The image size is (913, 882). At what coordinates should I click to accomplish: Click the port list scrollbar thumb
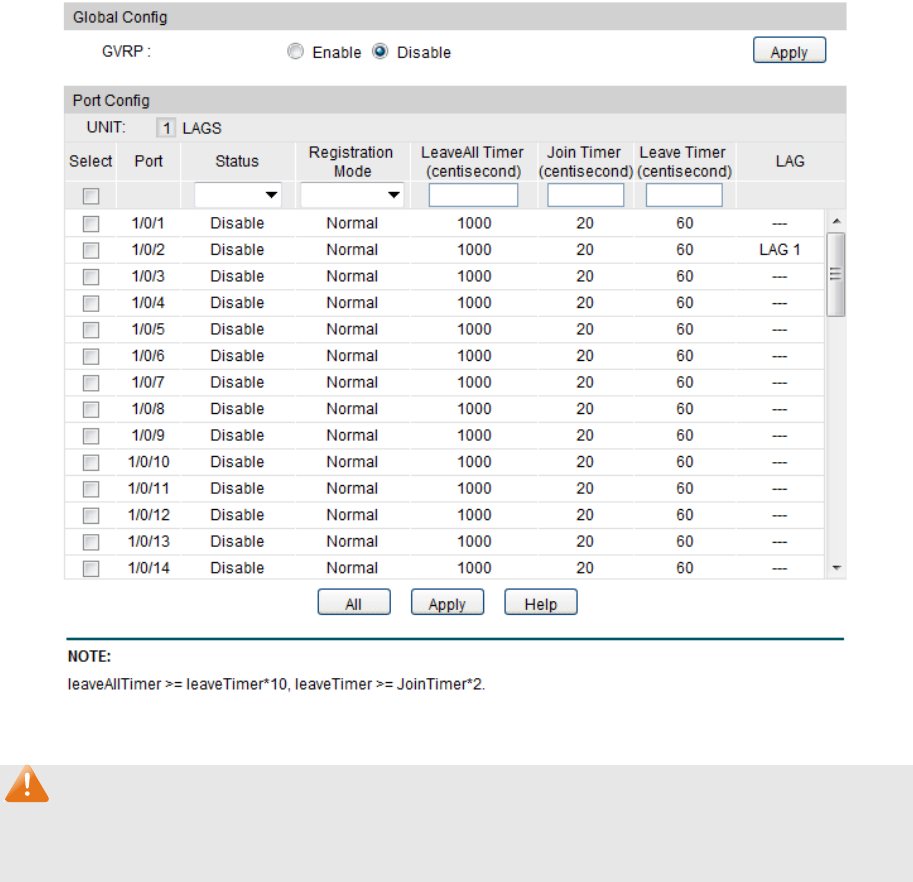(x=836, y=274)
